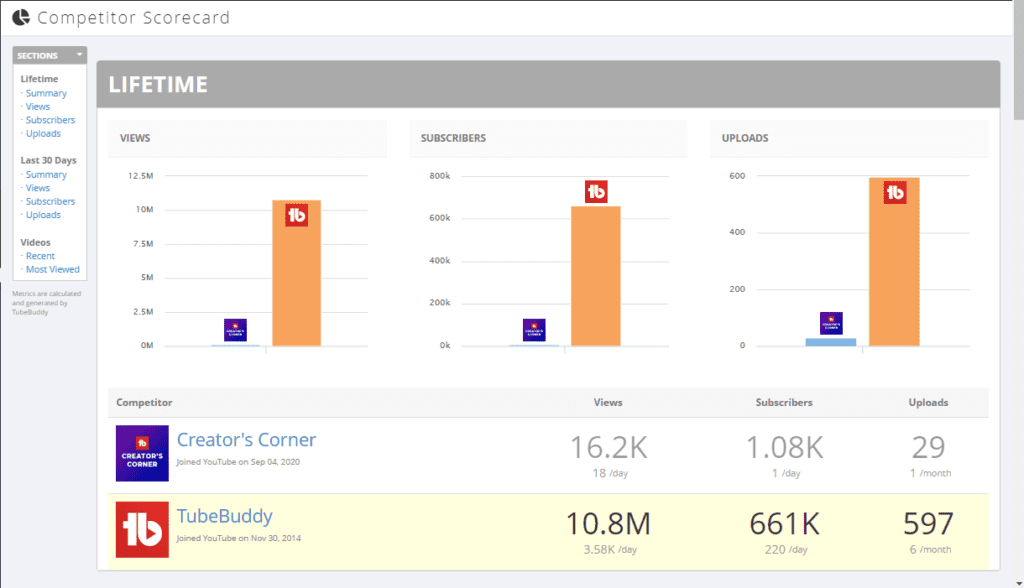Click Creator's Corner icon in Views chart
The height and width of the screenshot is (588, 1024).
pyautogui.click(x=235, y=330)
